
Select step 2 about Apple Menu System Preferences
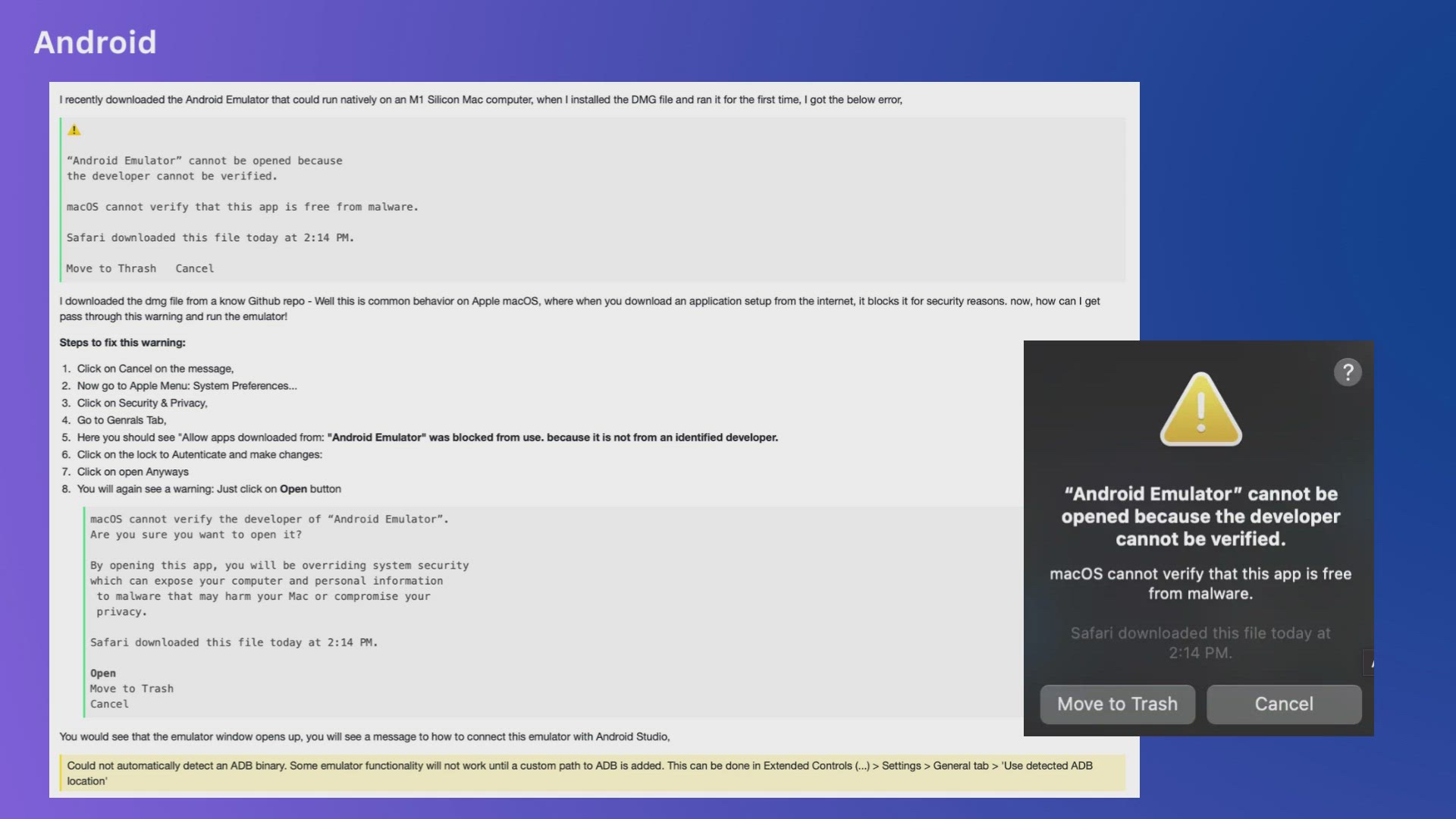click(x=187, y=386)
